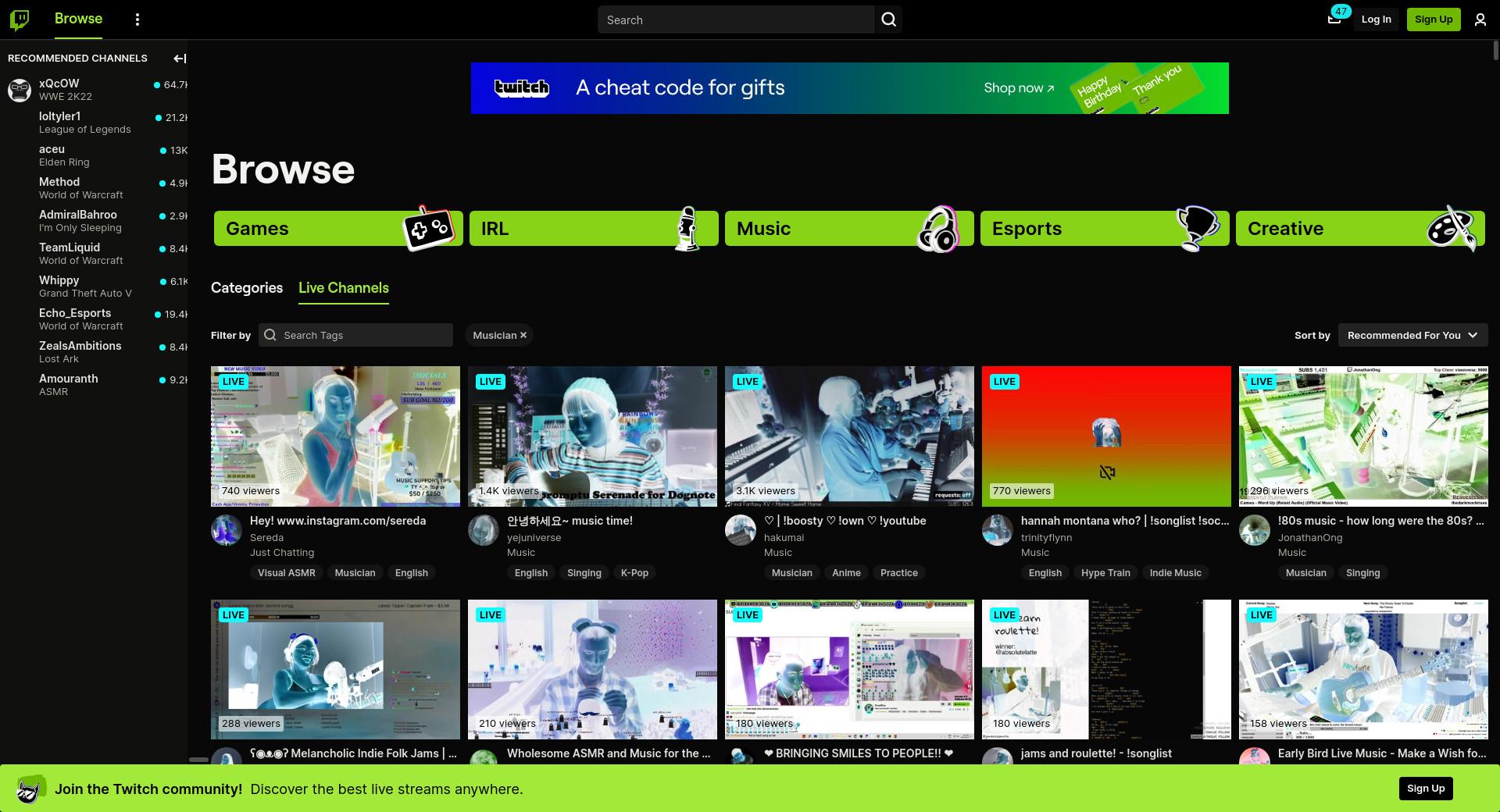Viewport: 1500px width, 812px height.
Task: Click the Indie Music tag
Action: coord(1175,572)
